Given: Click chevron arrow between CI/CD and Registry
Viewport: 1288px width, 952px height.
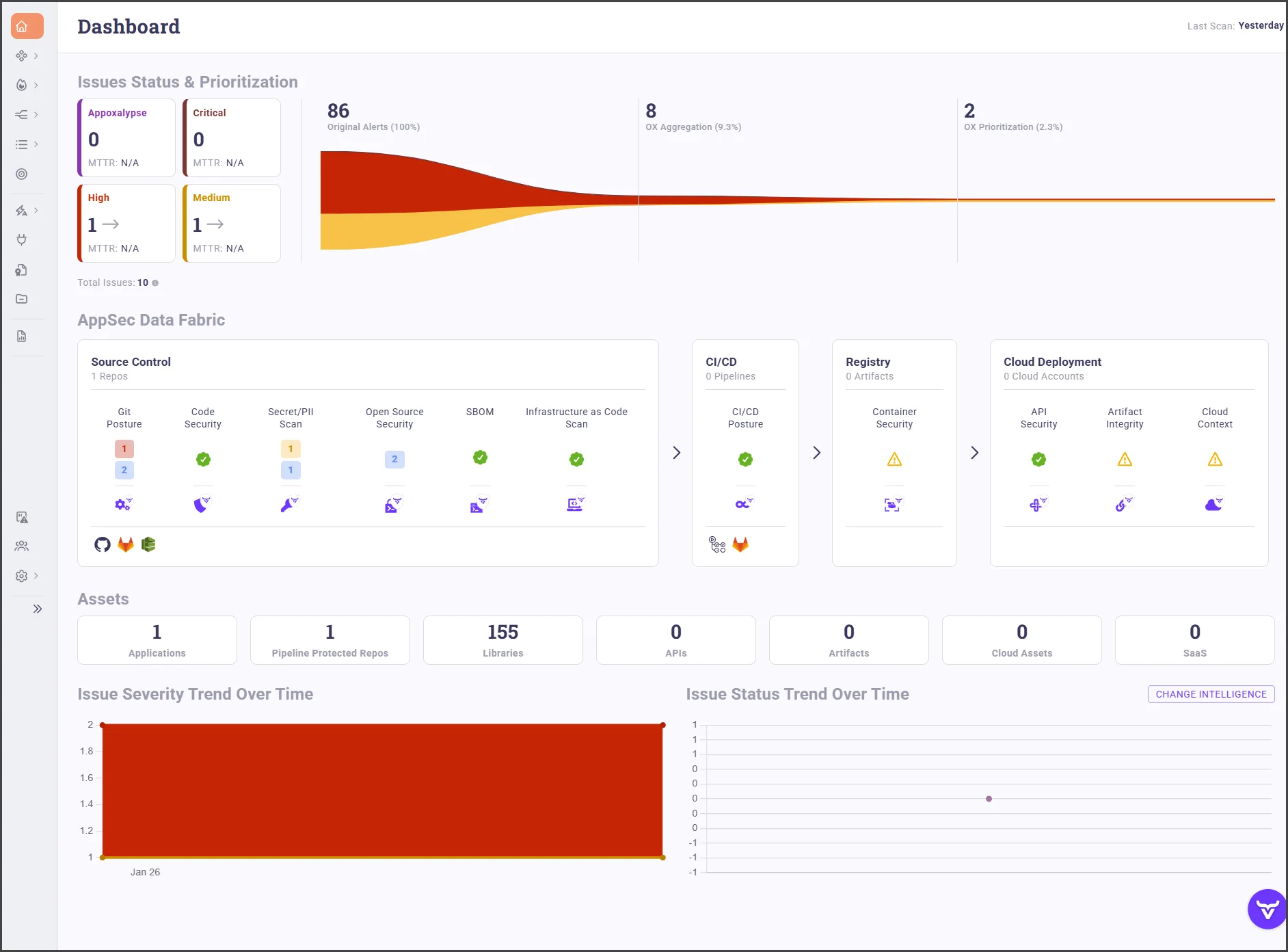Looking at the screenshot, I should 816,453.
